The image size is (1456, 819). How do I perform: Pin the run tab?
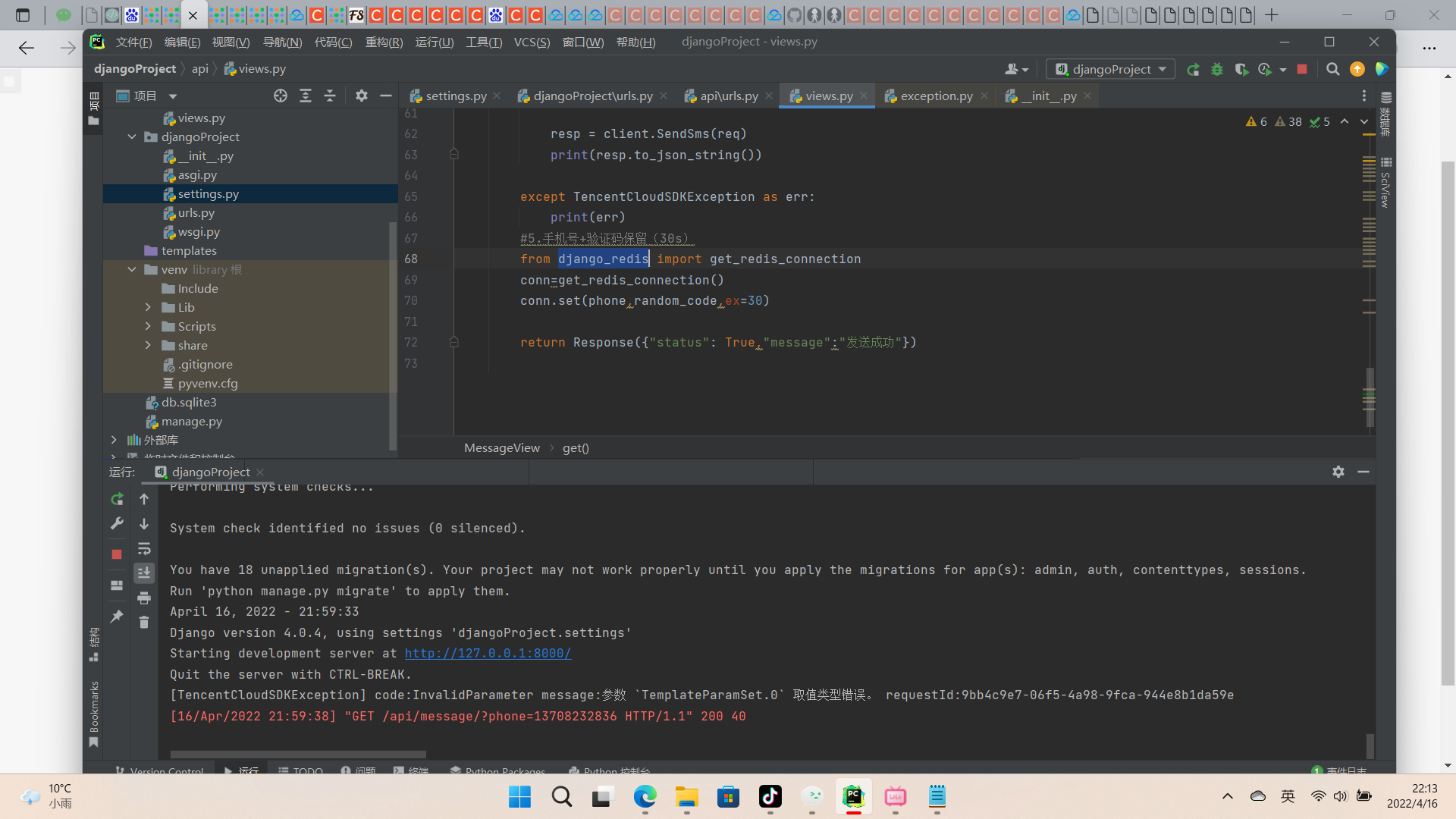coord(117,617)
